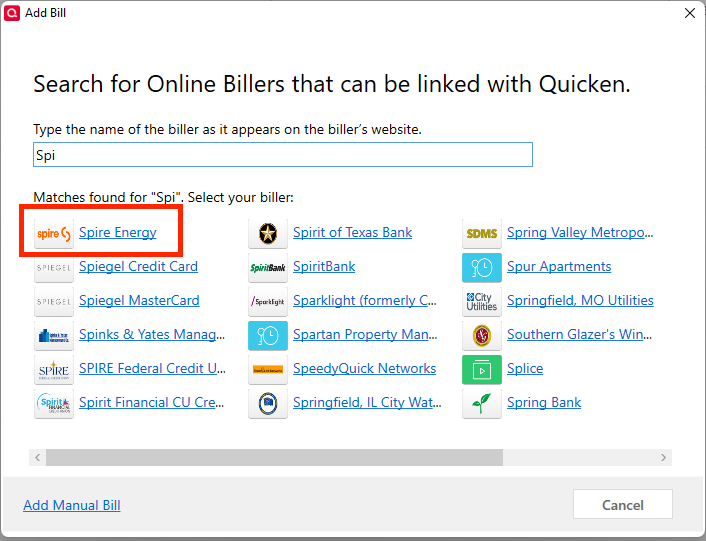Click the Sparklight logo icon

[x=268, y=302]
